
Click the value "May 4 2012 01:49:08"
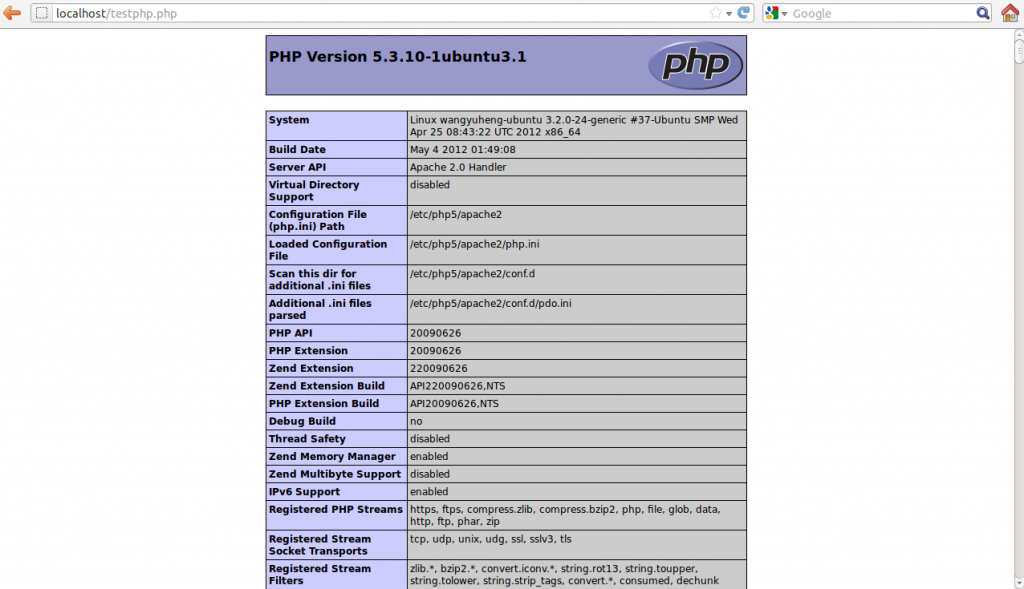point(462,150)
